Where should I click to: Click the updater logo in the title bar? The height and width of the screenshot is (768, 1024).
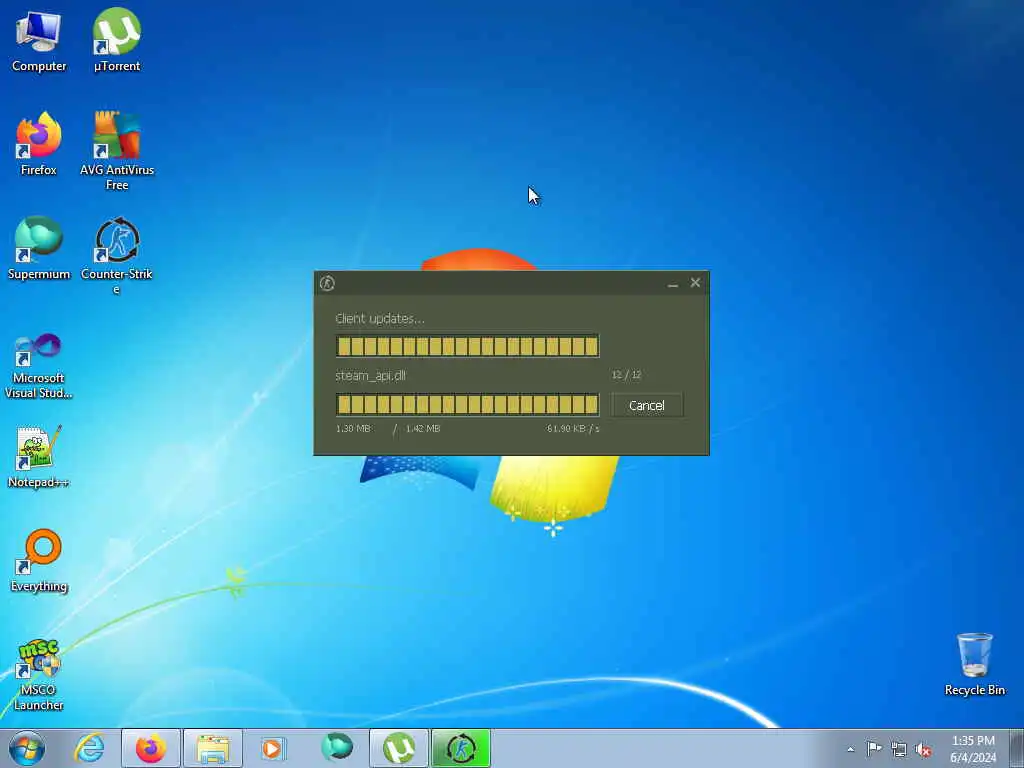[327, 283]
